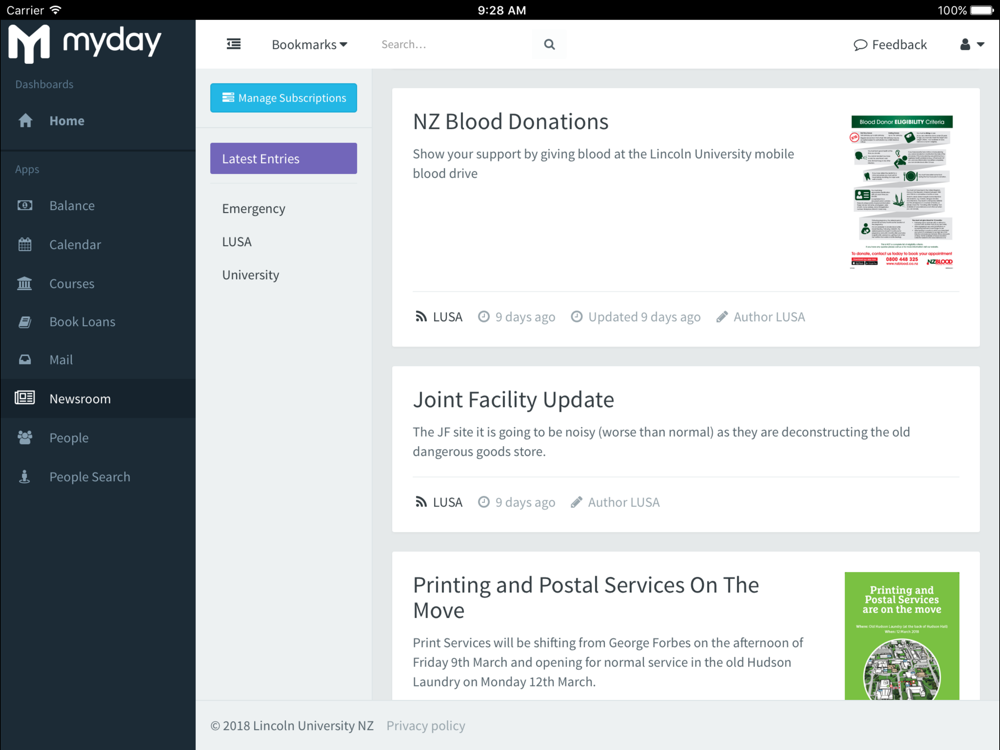The height and width of the screenshot is (750, 1000).
Task: Click the blood donor eligibility thumbnail
Action: [x=902, y=191]
